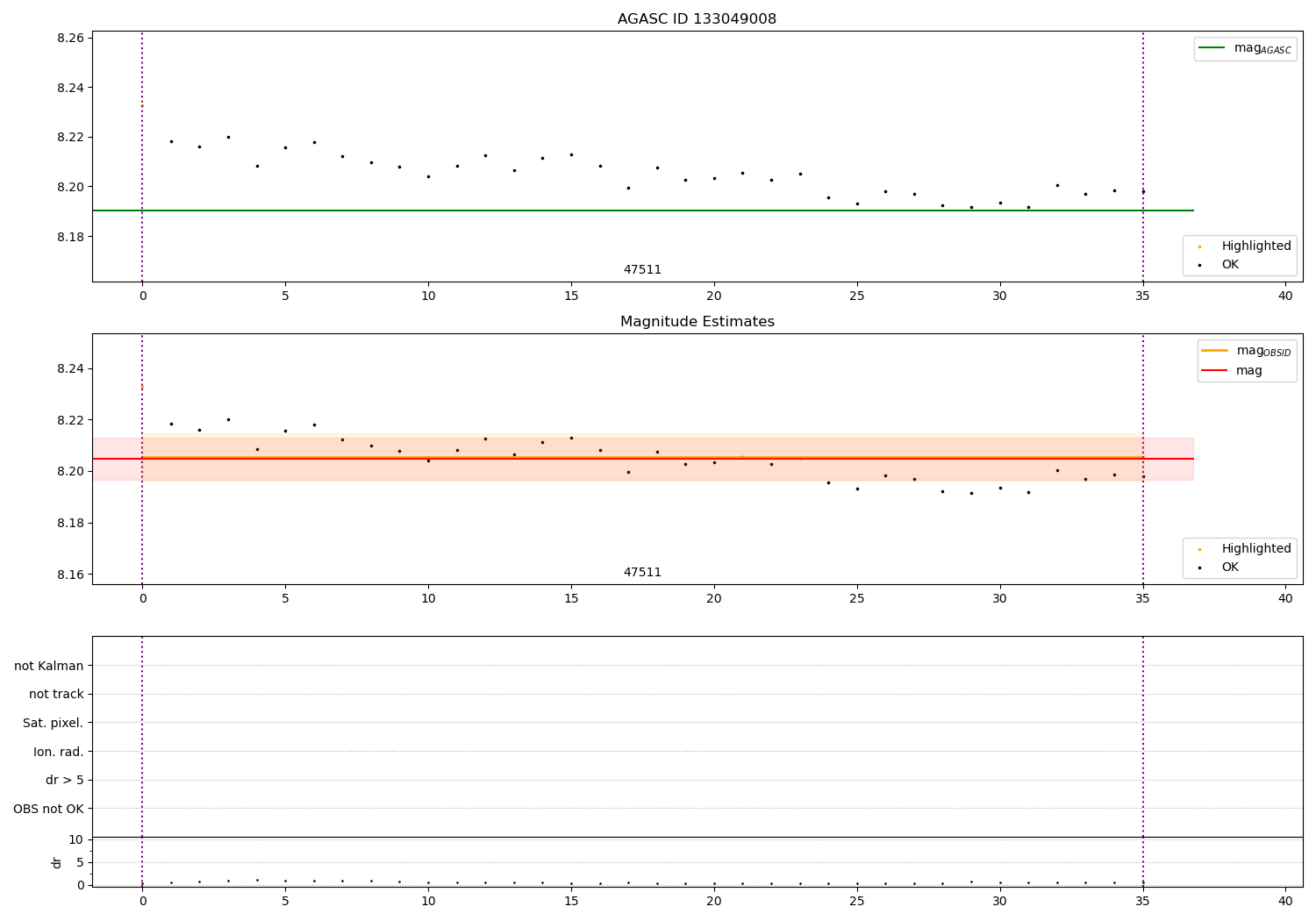Click the '47511' label in the top plot
This screenshot has width=1316, height=921.
[x=642, y=270]
